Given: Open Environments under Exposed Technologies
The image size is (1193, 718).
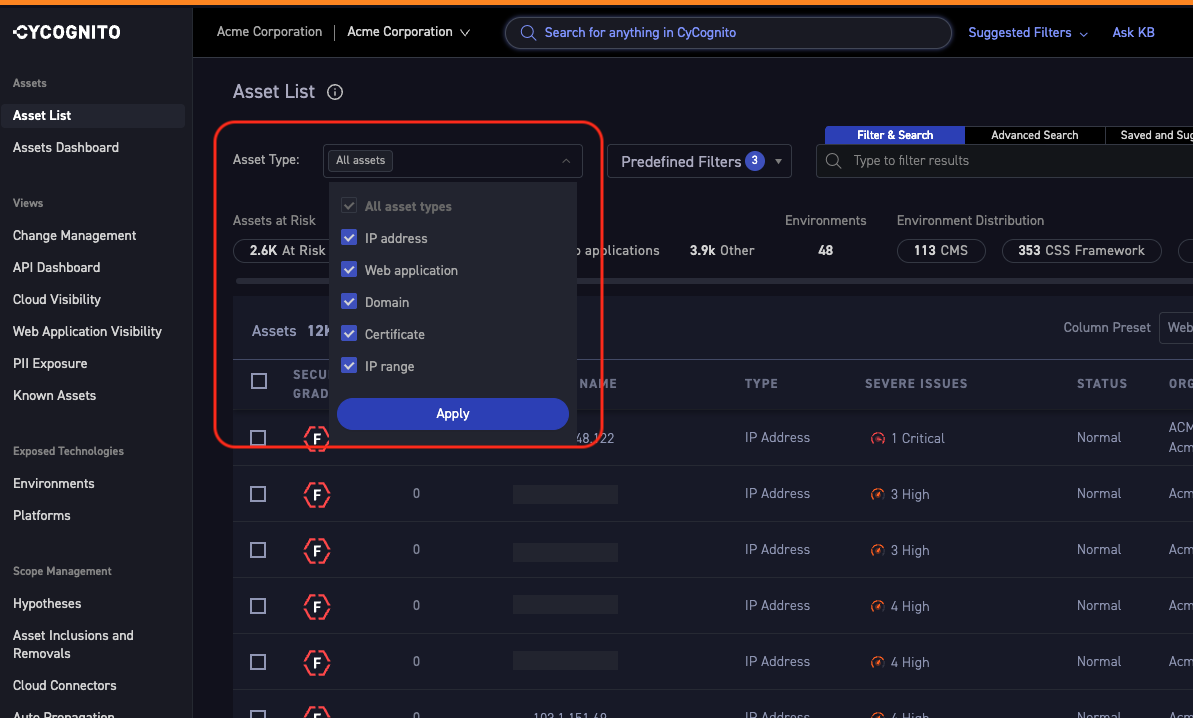Looking at the screenshot, I should 54,484.
